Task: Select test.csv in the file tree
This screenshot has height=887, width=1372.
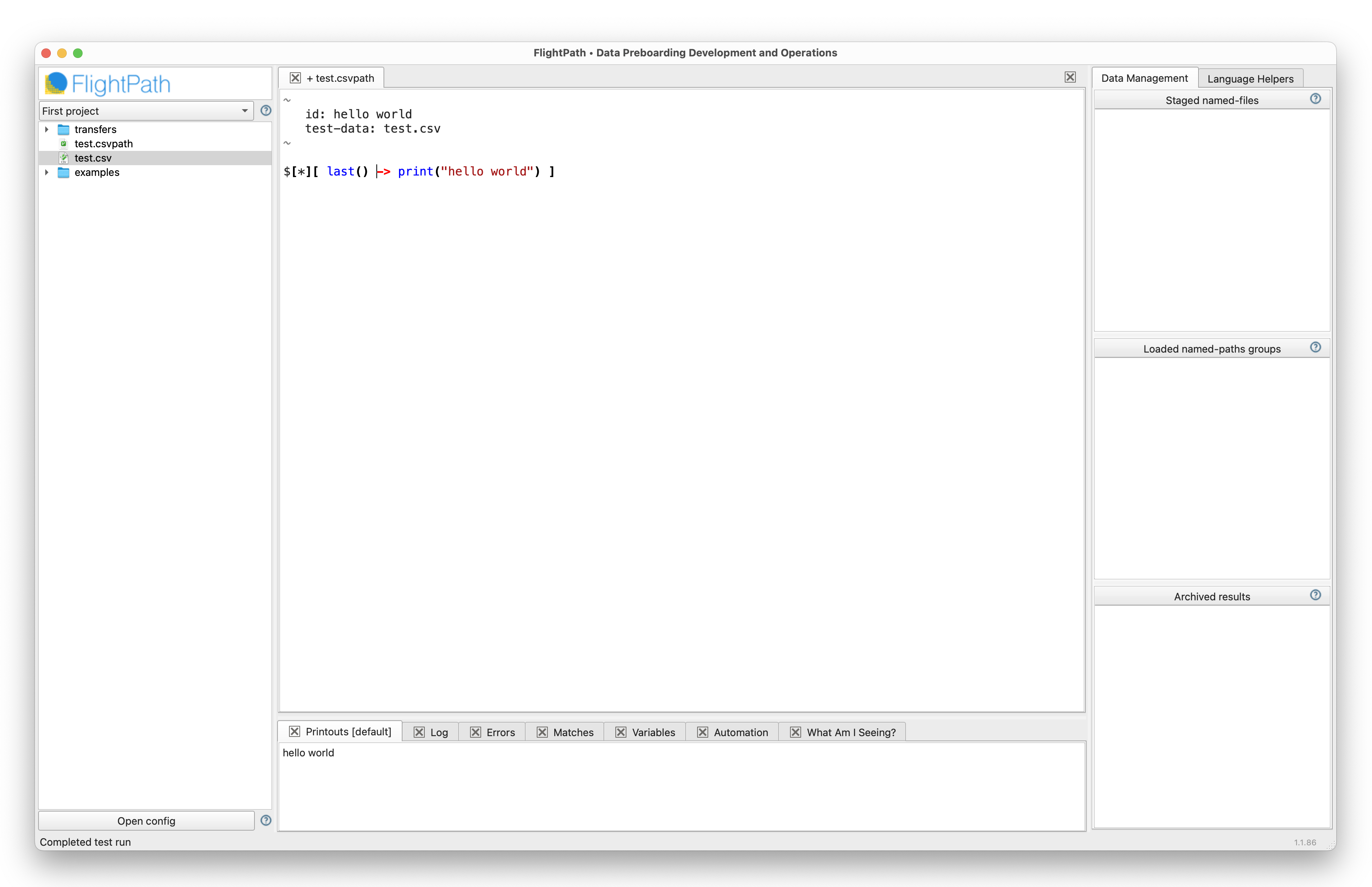Action: (92, 158)
